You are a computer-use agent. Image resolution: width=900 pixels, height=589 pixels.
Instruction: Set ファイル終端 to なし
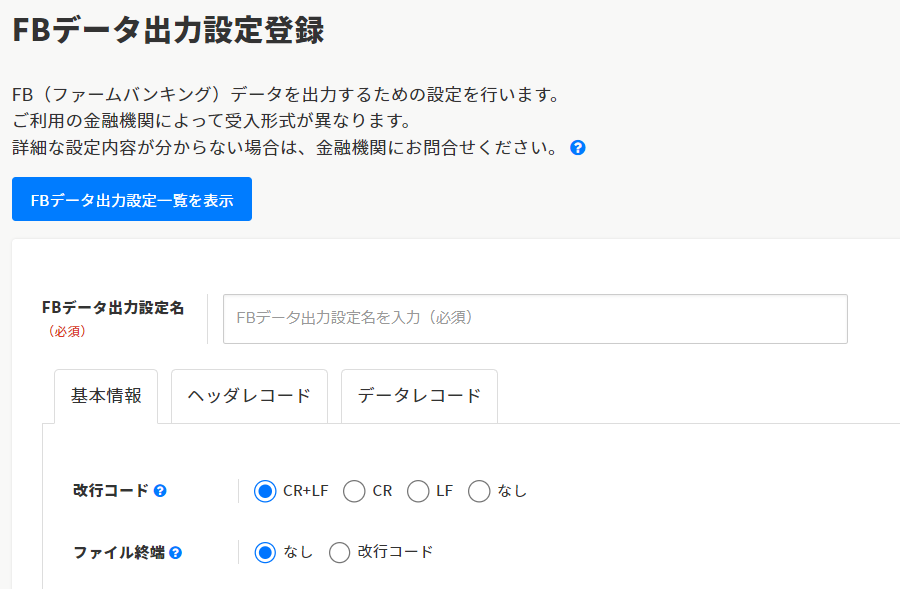[265, 552]
